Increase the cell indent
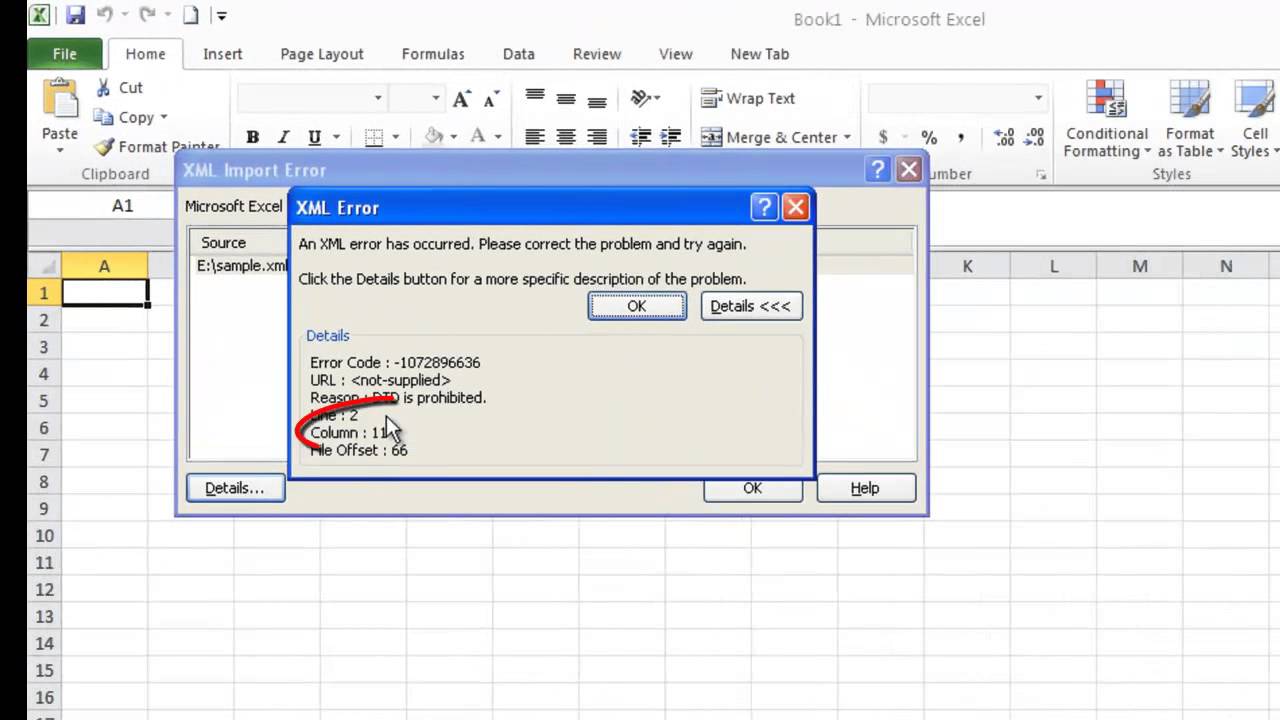 671,137
